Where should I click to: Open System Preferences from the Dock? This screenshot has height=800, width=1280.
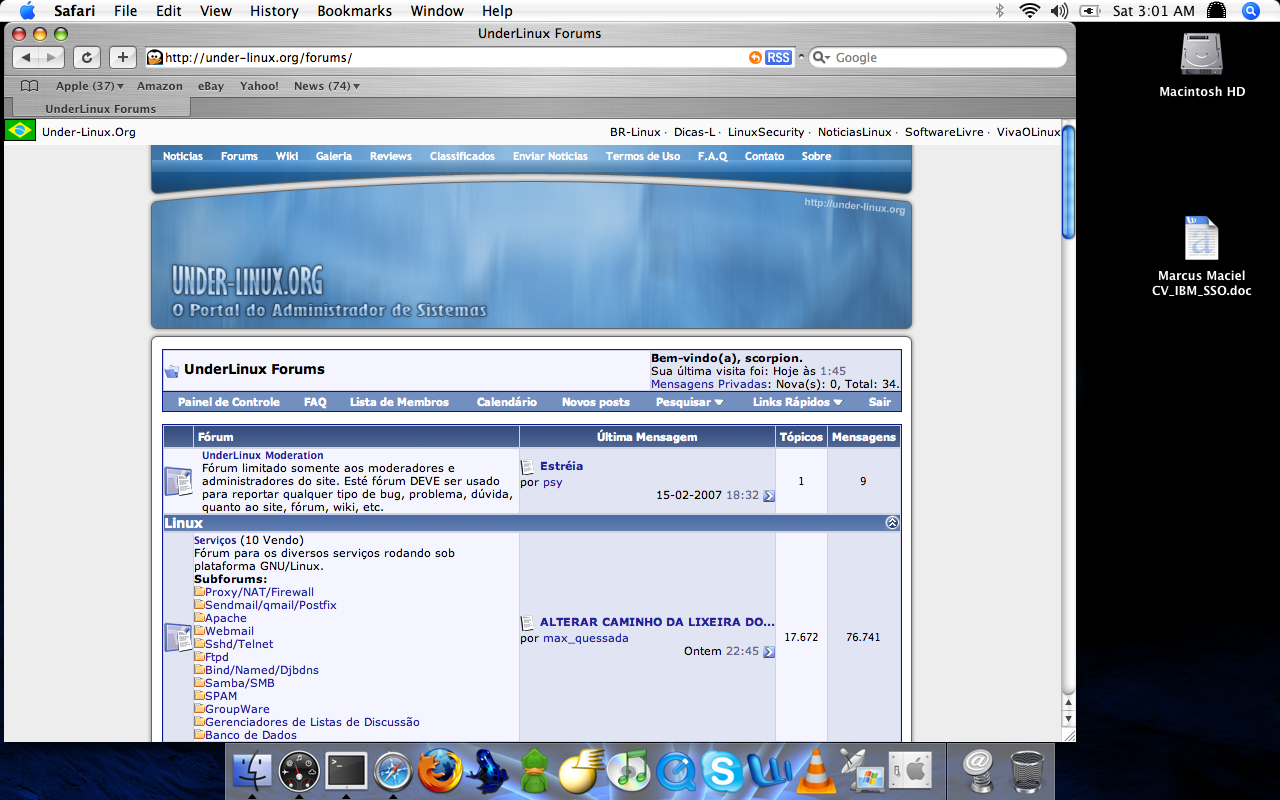click(x=910, y=771)
